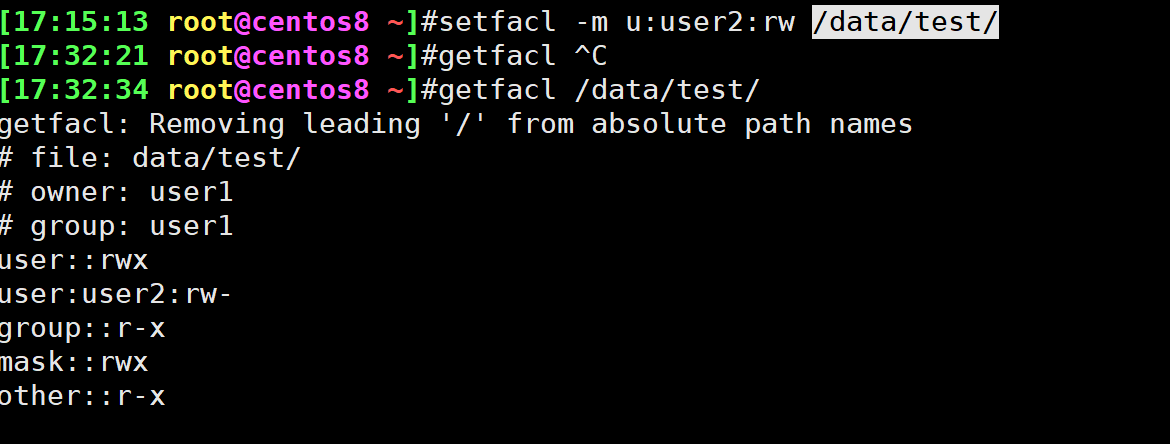Viewport: 1170px width, 444px height.
Task: Click the mask::rwx ACL entry
Action: pos(73,363)
